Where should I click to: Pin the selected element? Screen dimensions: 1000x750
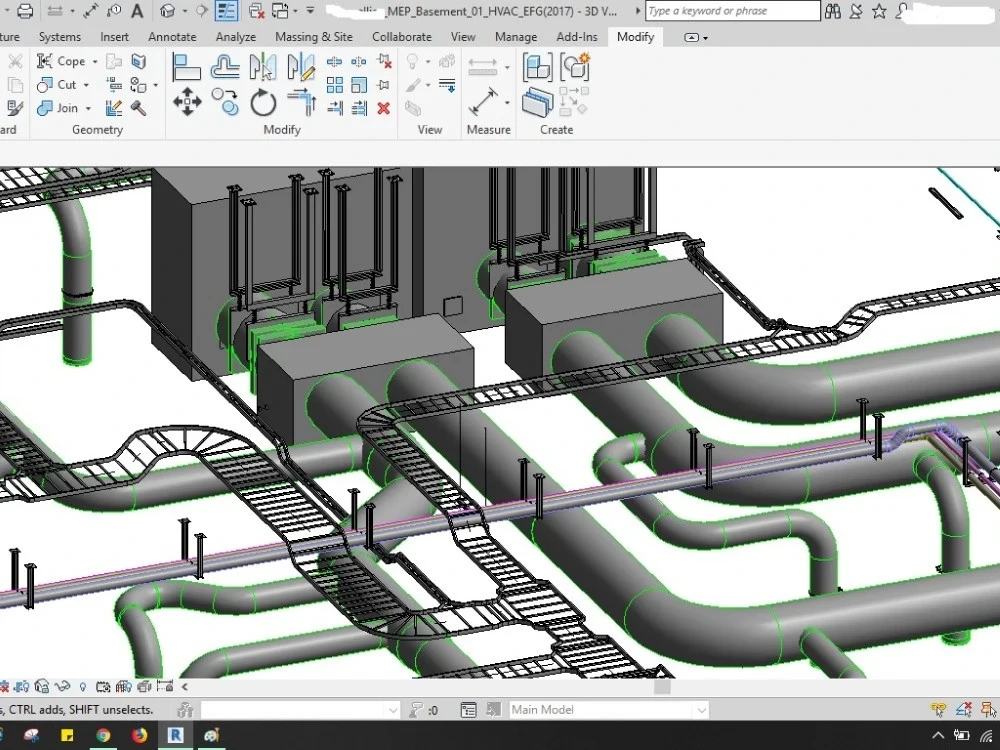384,85
